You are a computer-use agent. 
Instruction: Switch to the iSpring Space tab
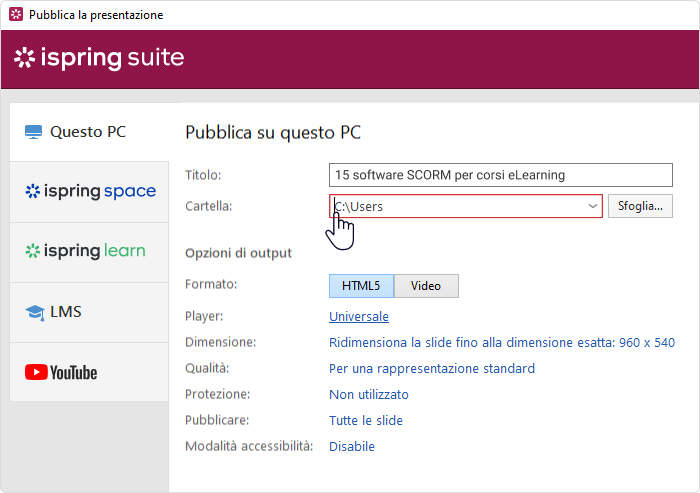(x=89, y=192)
